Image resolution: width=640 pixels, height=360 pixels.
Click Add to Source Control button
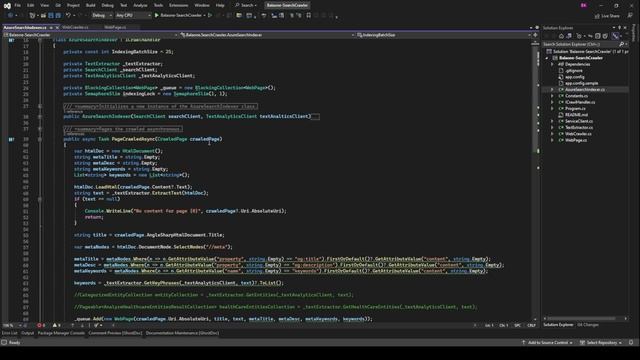547,342
